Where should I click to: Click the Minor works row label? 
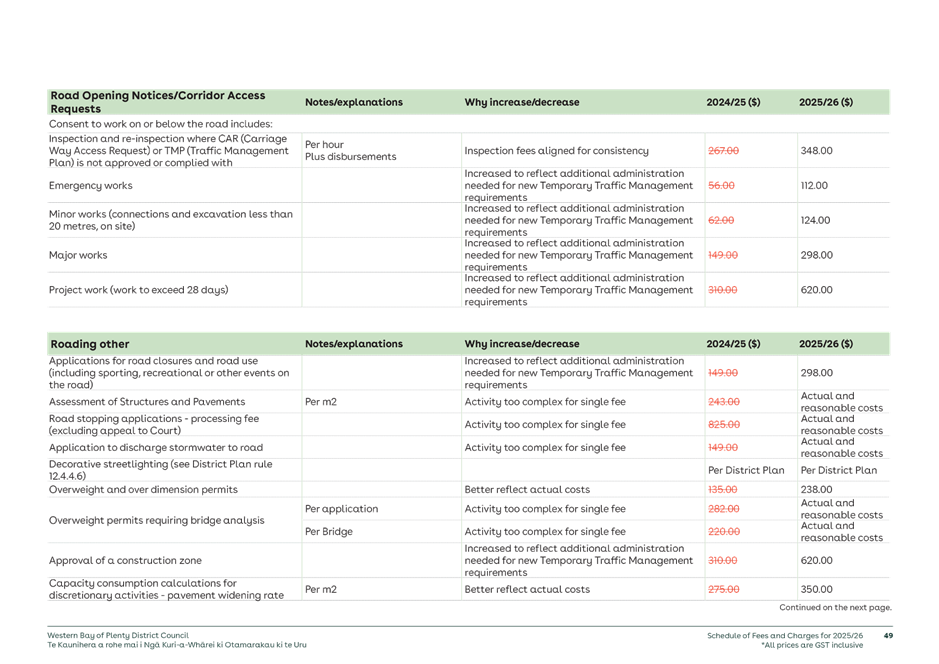click(170, 220)
